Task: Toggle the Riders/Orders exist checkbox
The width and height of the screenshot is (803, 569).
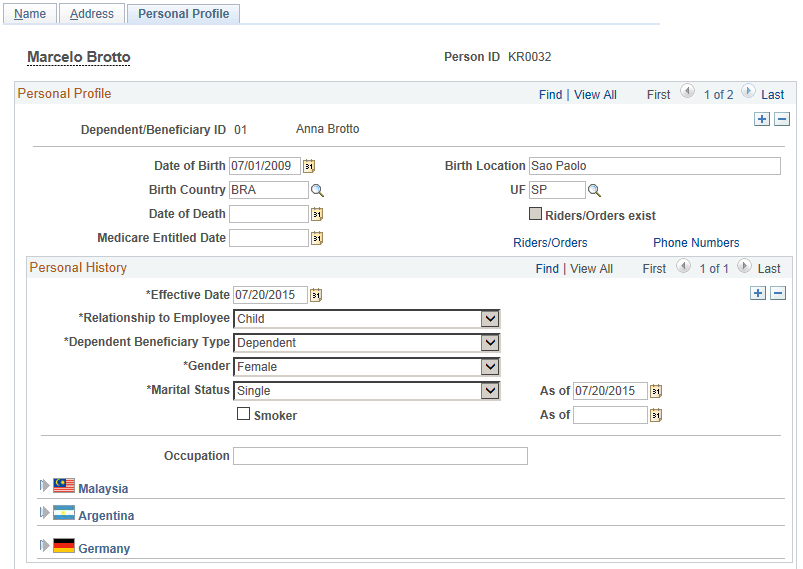Action: coord(535,214)
